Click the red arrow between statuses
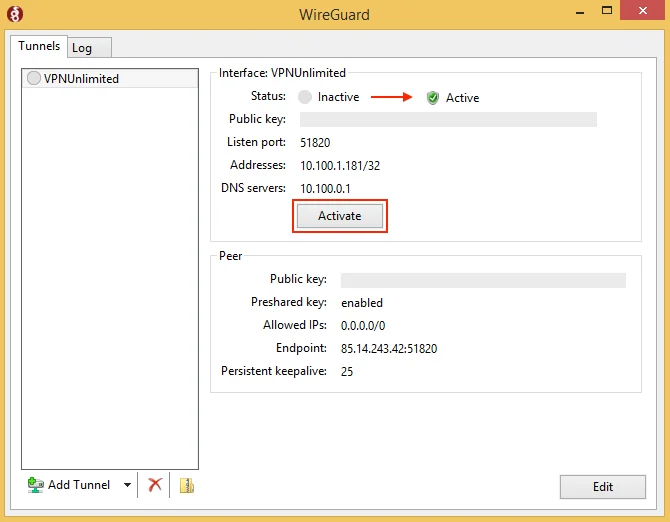Image resolution: width=670 pixels, height=522 pixels. pos(392,97)
